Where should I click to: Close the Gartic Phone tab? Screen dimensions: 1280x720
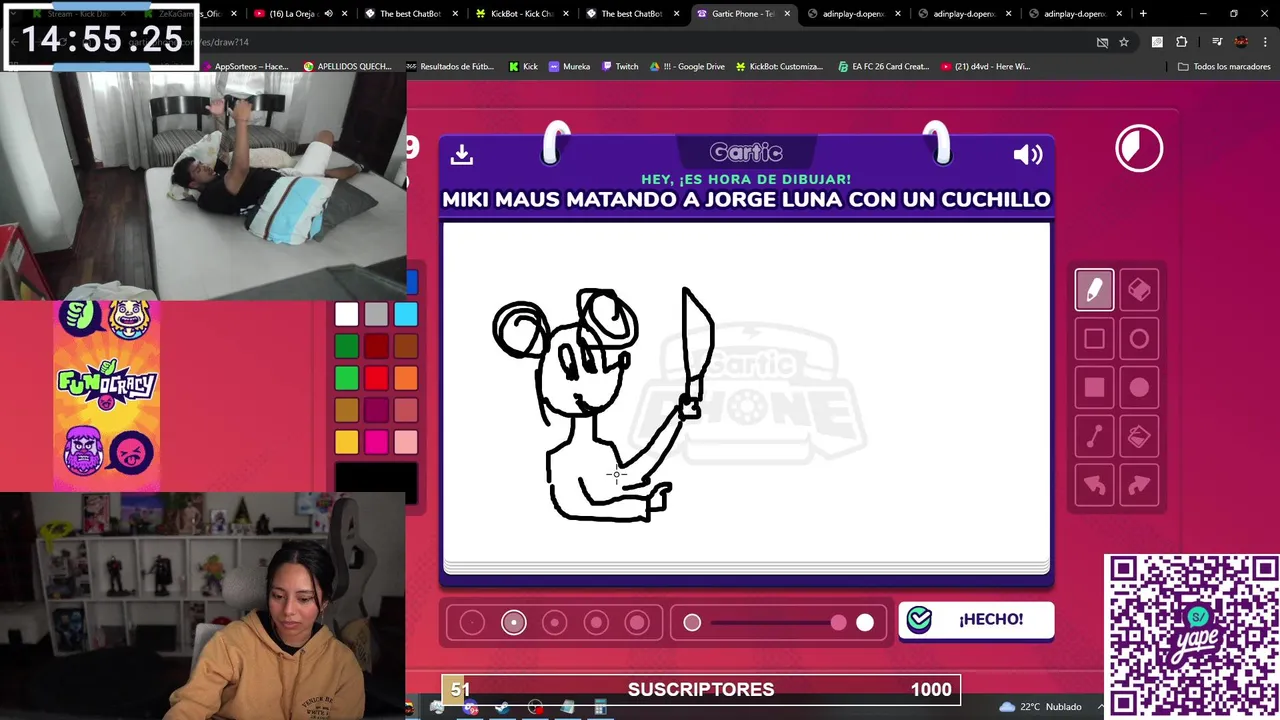787,14
